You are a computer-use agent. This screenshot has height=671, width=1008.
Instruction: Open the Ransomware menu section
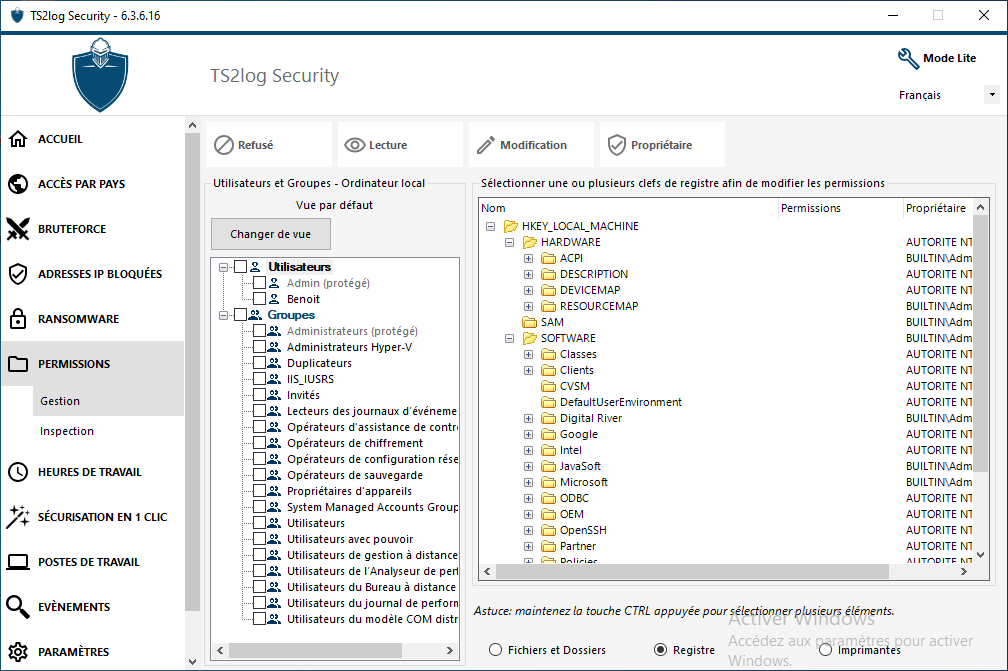[x=93, y=319]
